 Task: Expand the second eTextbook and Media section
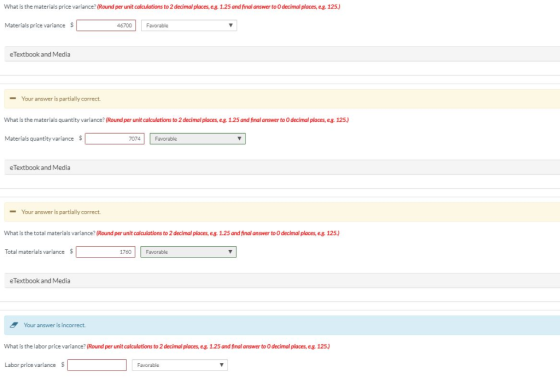[x=282, y=167]
